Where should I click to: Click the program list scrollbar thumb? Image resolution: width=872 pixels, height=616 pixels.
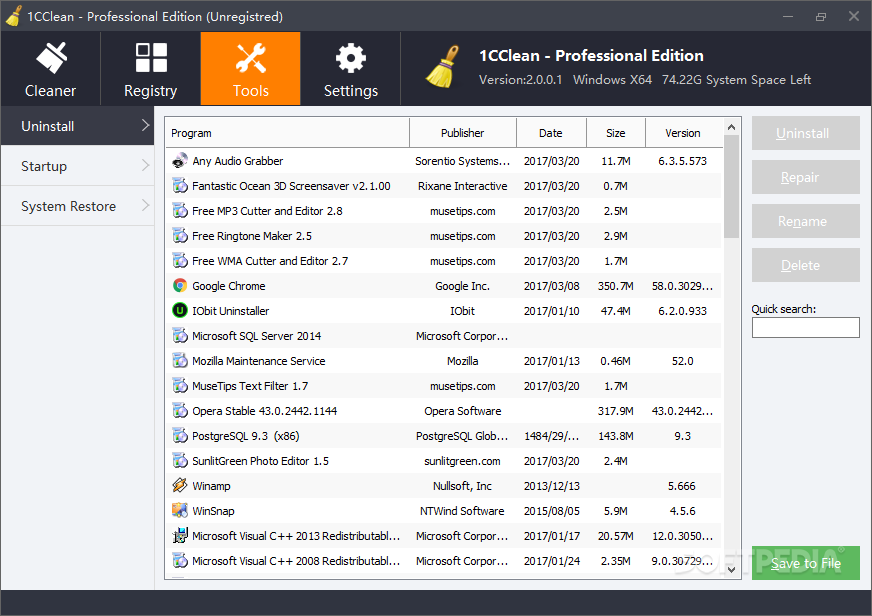(731, 187)
